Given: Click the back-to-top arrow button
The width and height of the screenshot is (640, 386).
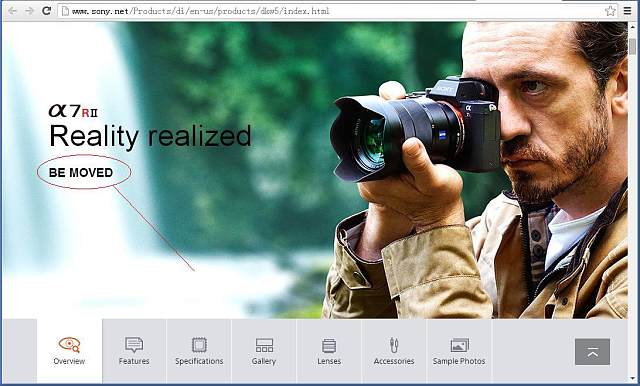Looking at the screenshot, I should 593,352.
